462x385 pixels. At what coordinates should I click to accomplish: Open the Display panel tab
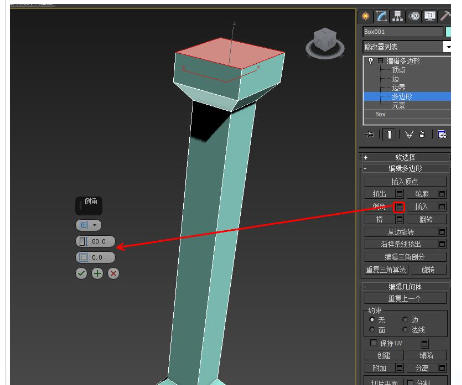tap(430, 16)
